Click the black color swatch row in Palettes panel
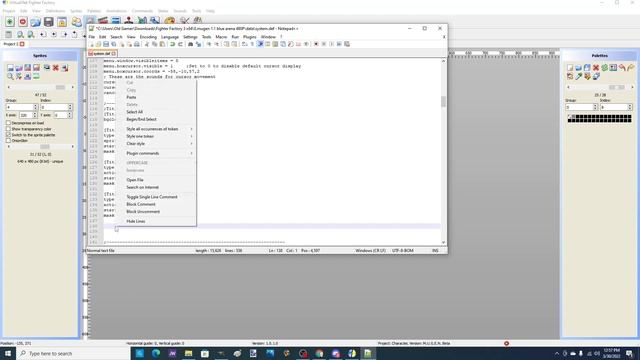The image size is (640, 360). pos(600,118)
